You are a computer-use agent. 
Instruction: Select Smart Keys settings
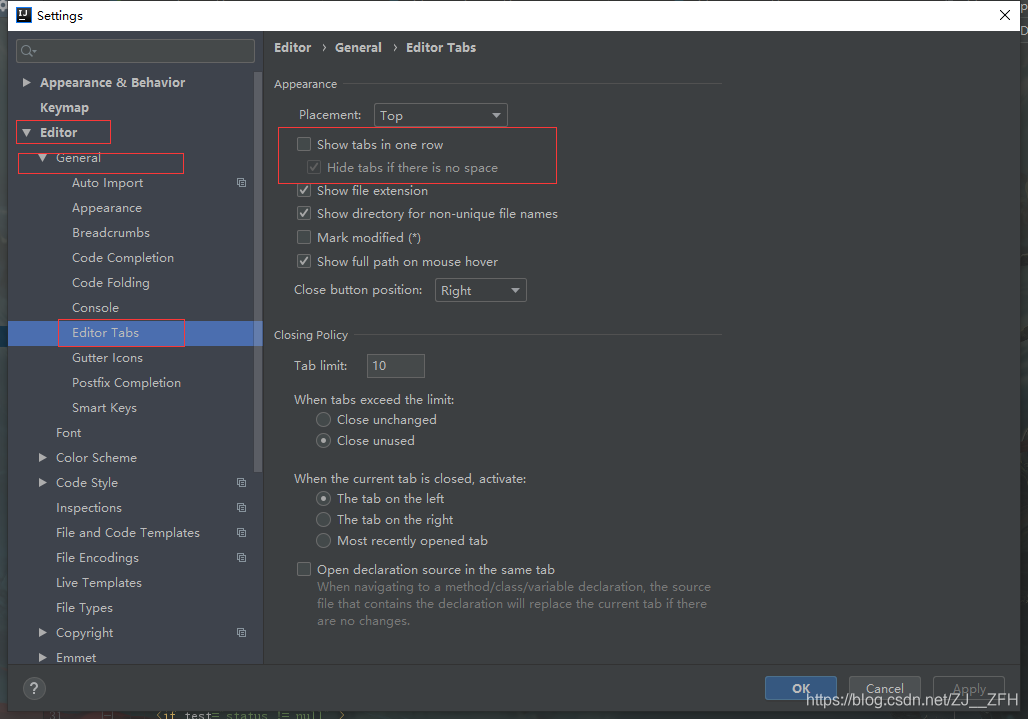coord(104,408)
